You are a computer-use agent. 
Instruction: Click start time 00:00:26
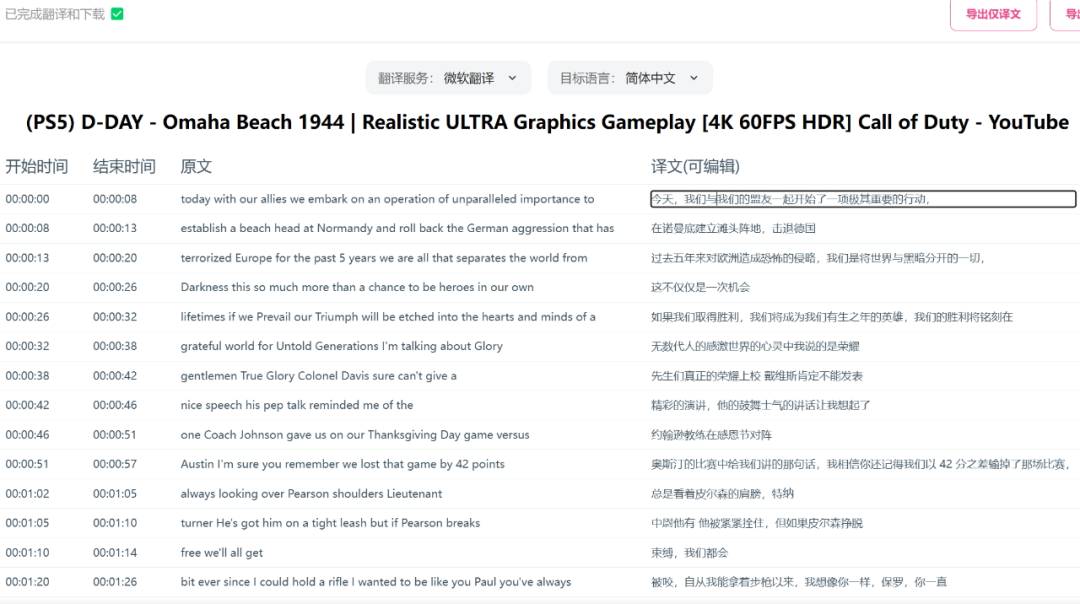pos(28,317)
